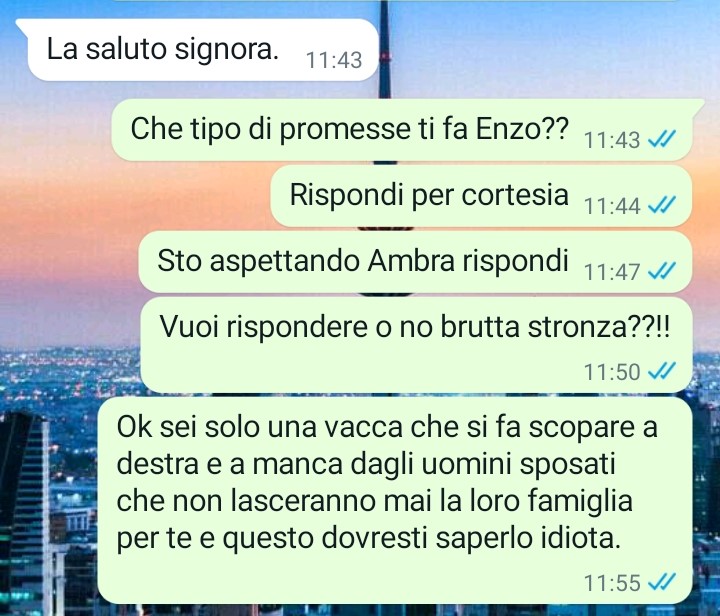The image size is (720, 616).
Task: Select the long message starting with 'Ok sei solo'
Action: click(x=395, y=500)
